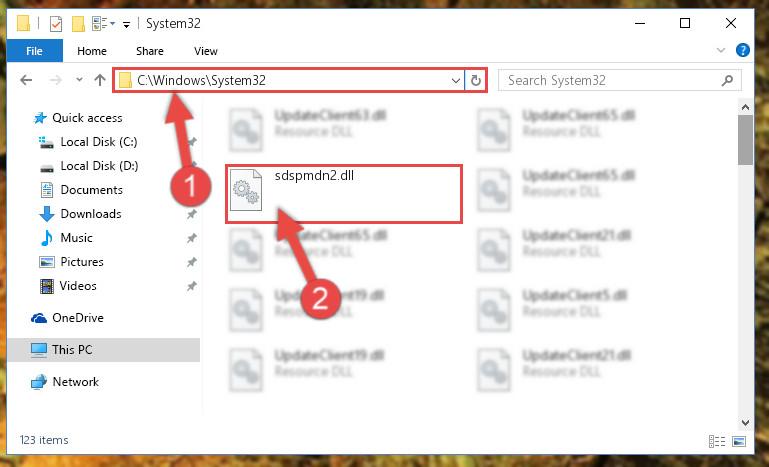
Task: Click the Back navigation arrow
Action: [26, 80]
